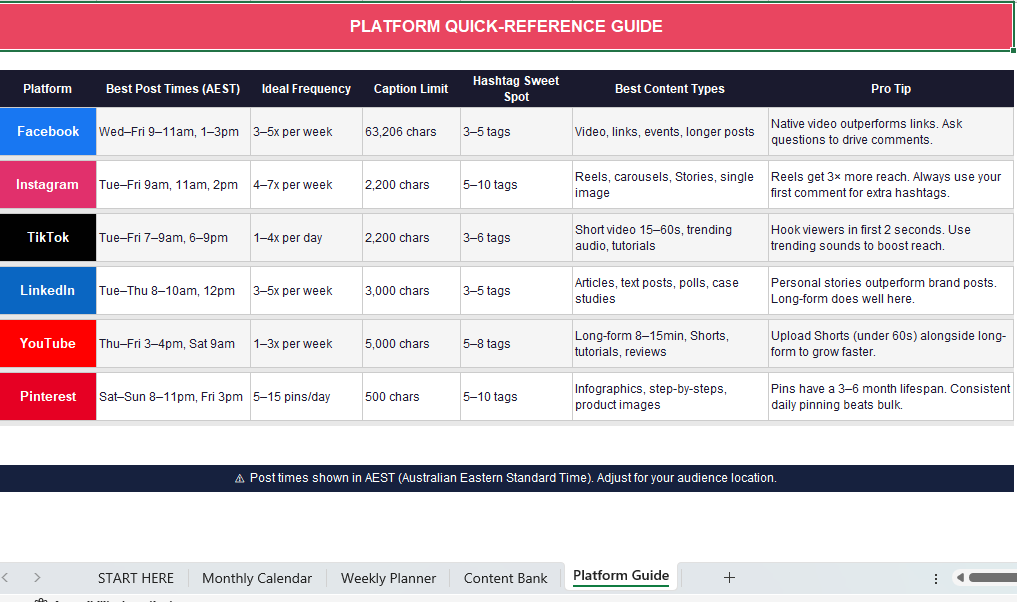This screenshot has height=602, width=1017.
Task: Select the Best Post Times (AEST) header
Action: (173, 89)
